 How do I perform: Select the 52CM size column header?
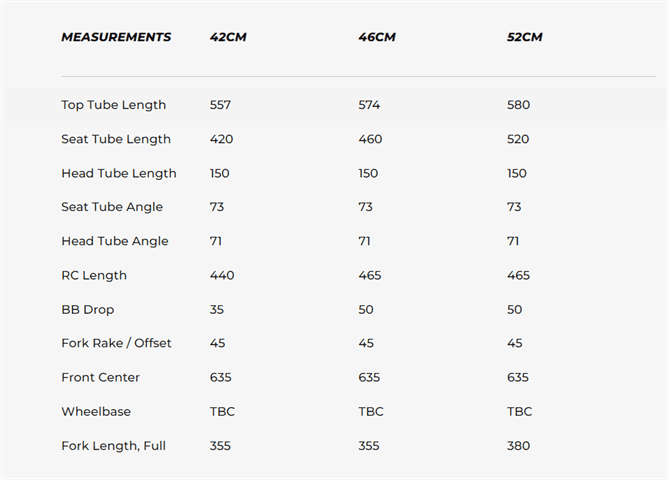coord(524,37)
